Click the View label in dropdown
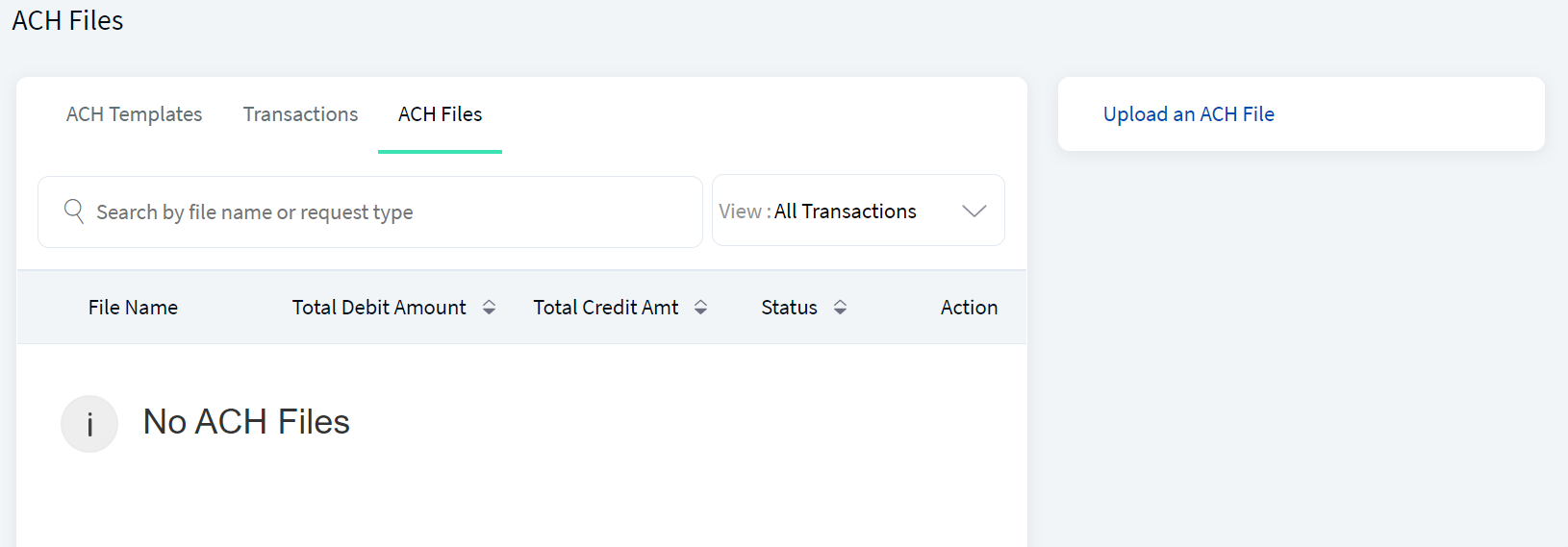 (x=740, y=211)
